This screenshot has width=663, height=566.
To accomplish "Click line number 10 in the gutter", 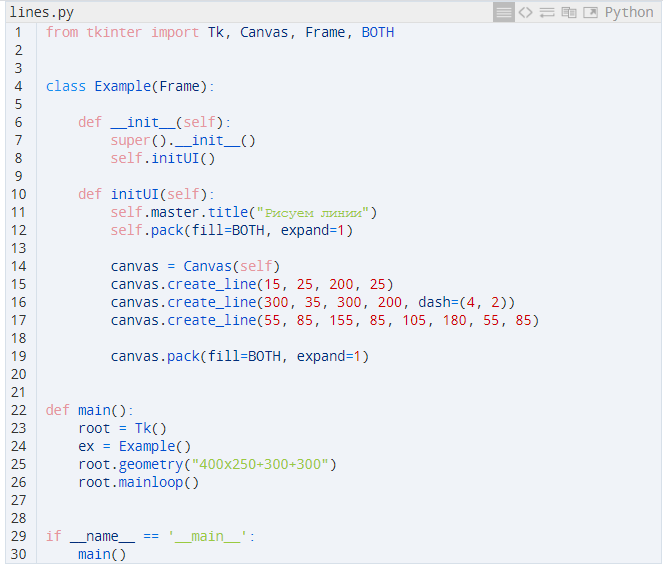I will 18,194.
